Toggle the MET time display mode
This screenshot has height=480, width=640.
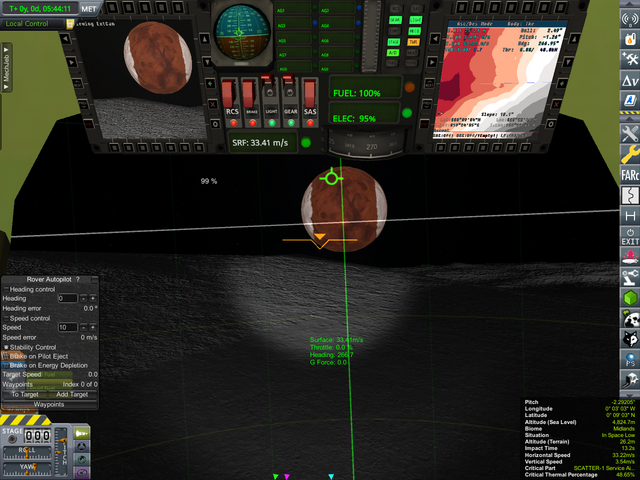click(89, 9)
